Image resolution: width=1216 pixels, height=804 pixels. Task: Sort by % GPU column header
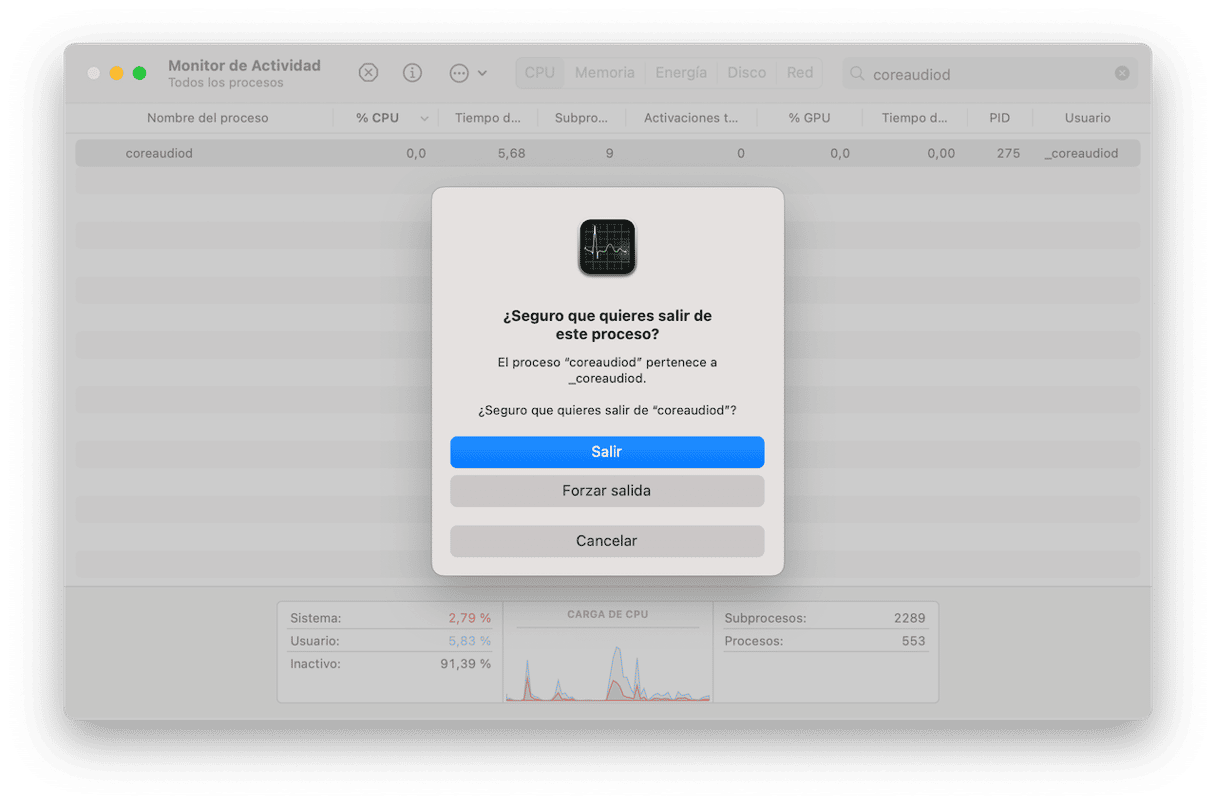pyautogui.click(x=809, y=118)
